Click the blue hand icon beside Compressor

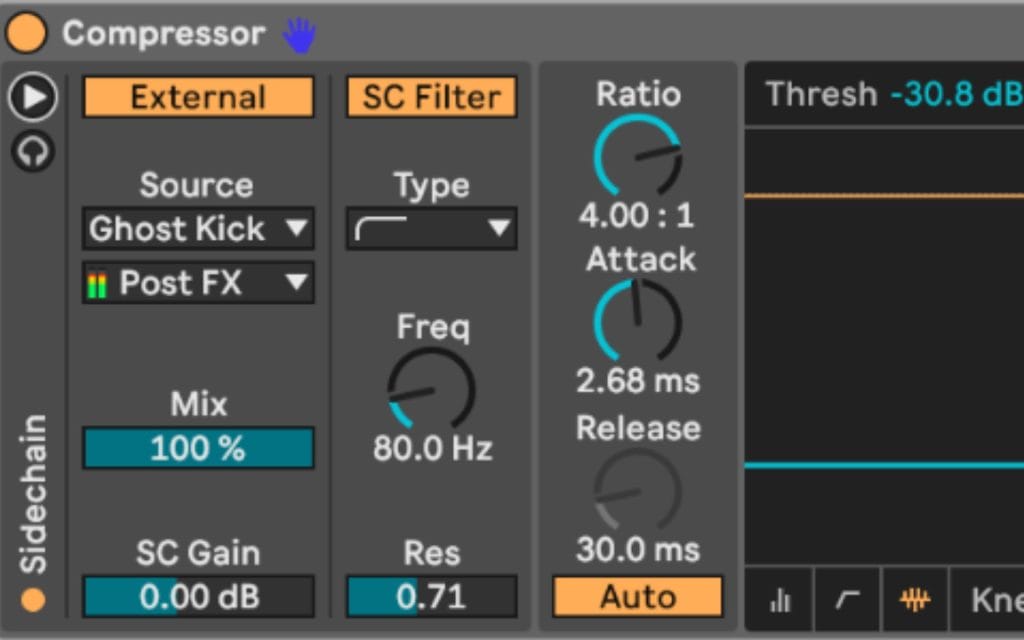pyautogui.click(x=298, y=35)
